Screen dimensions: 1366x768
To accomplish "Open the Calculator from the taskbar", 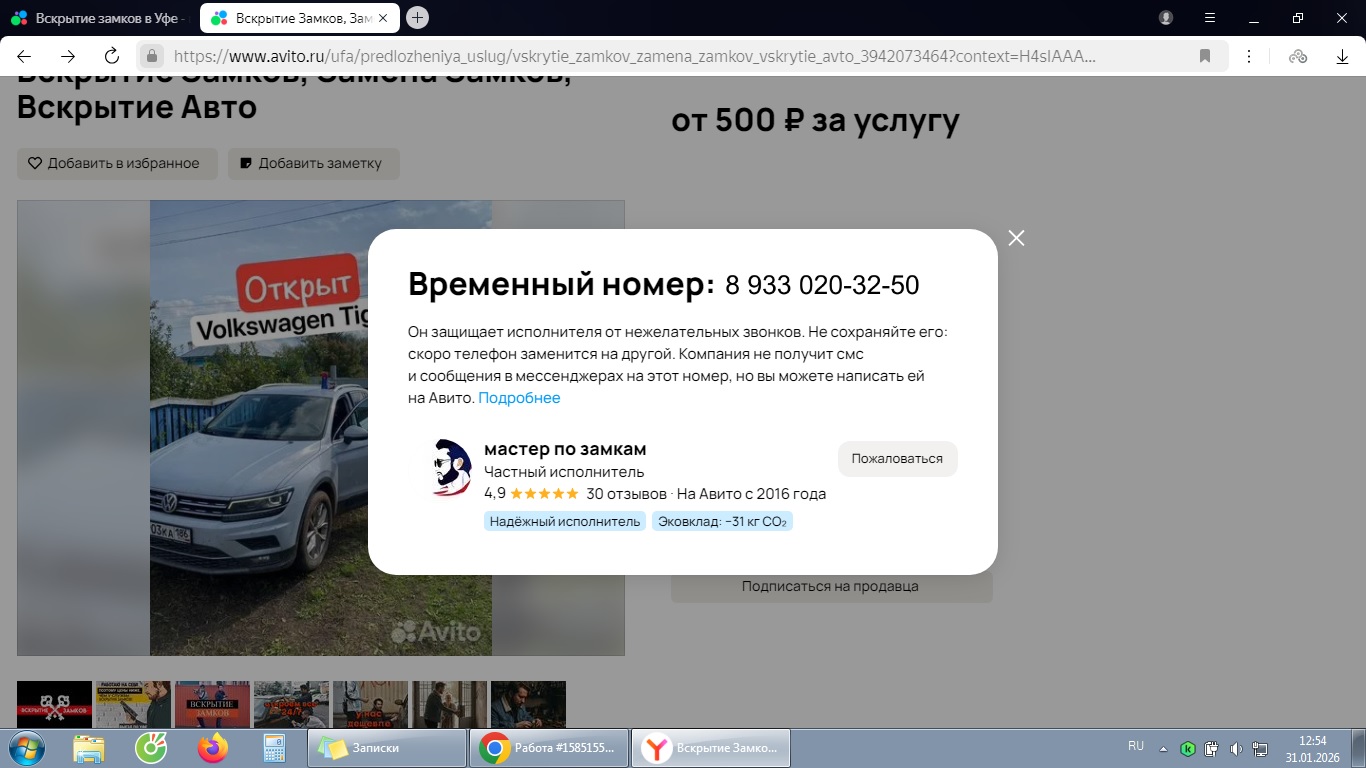I will click(273, 748).
